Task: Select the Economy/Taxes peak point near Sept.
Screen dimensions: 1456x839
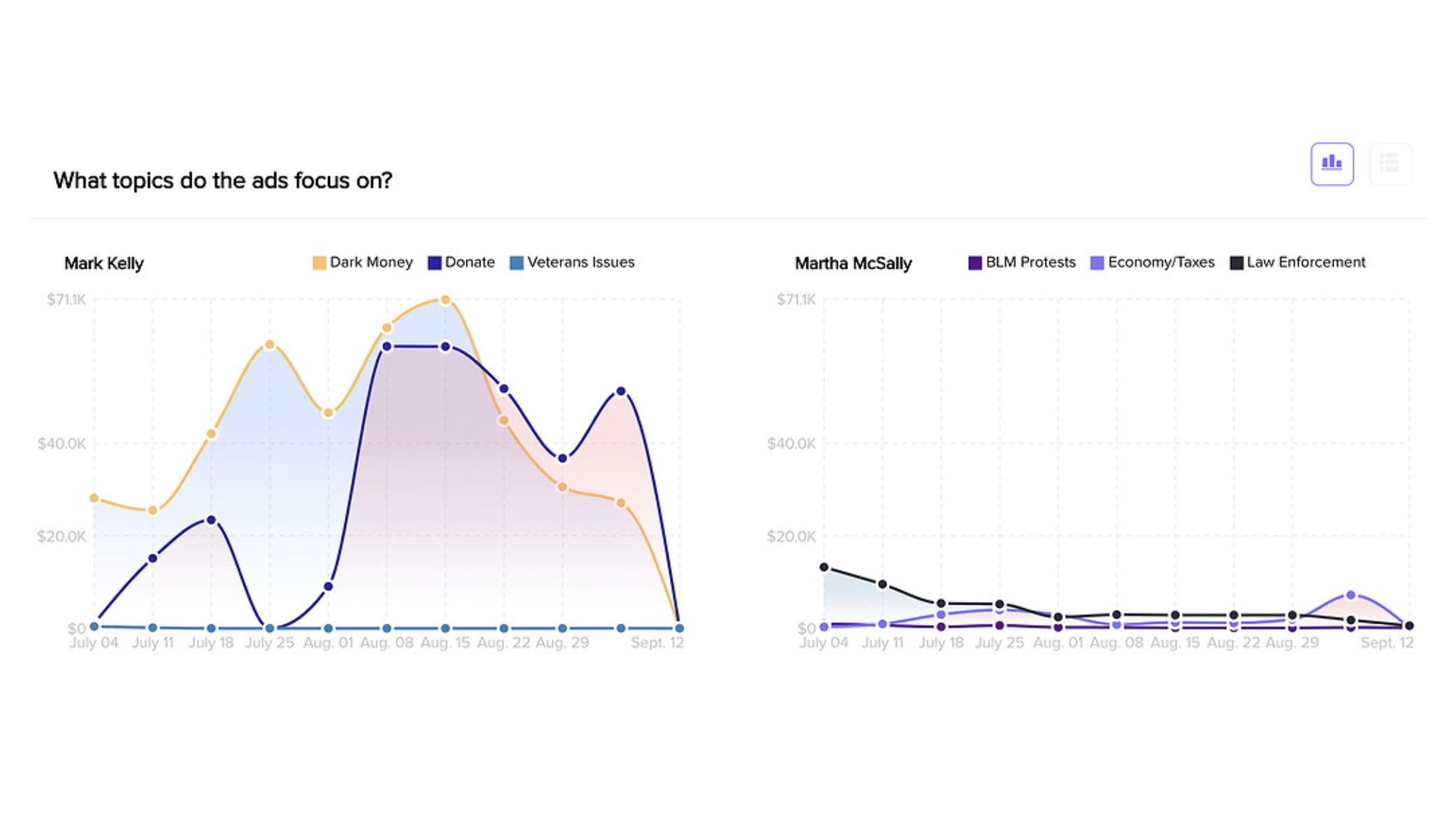Action: [1350, 595]
